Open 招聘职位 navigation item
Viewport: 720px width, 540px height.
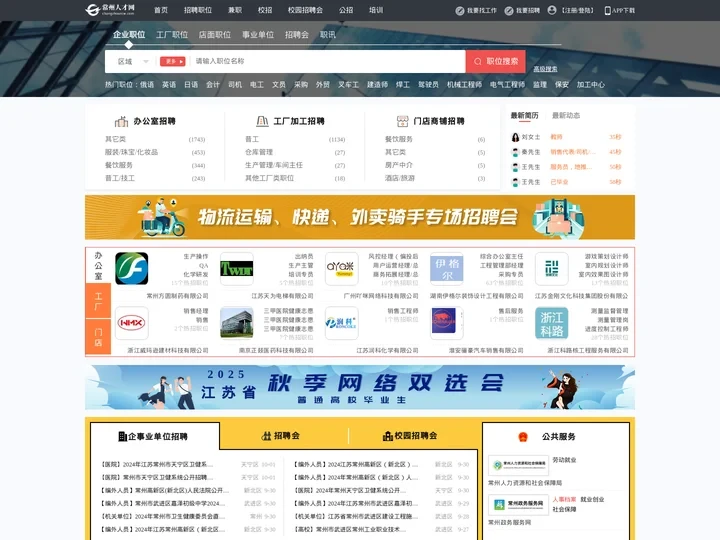pyautogui.click(x=198, y=10)
